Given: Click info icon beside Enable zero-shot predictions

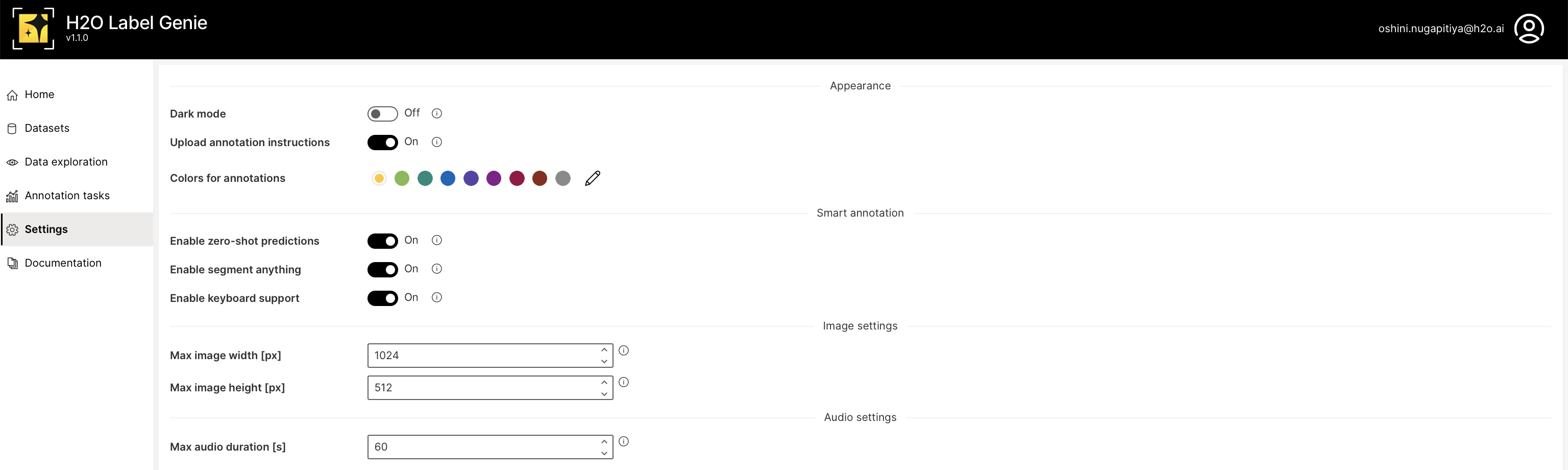Looking at the screenshot, I should (x=436, y=240).
